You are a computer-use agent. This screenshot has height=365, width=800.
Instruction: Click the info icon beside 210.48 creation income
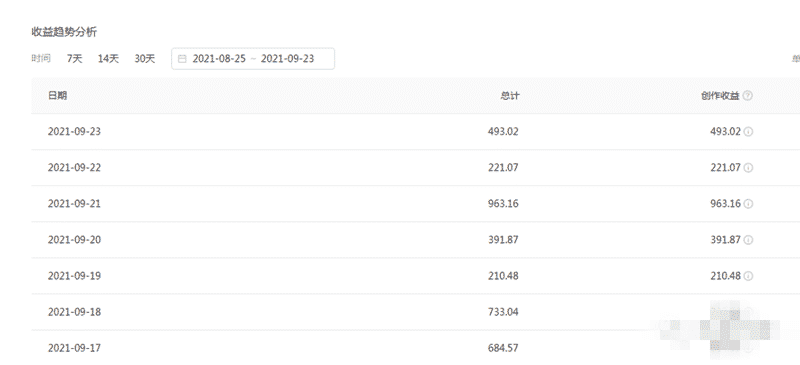click(x=748, y=276)
